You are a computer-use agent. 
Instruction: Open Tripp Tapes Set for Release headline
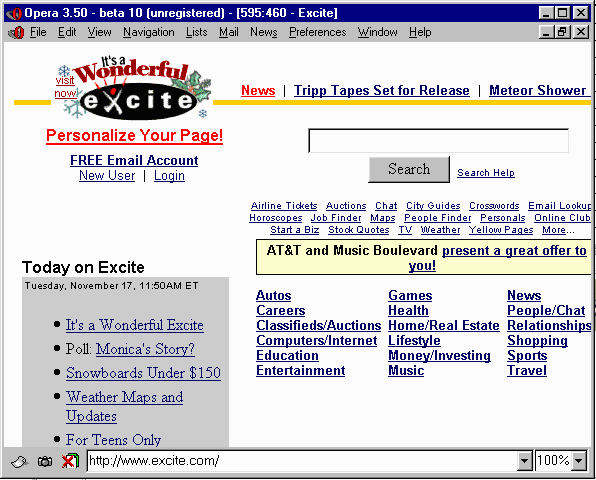pos(382,90)
